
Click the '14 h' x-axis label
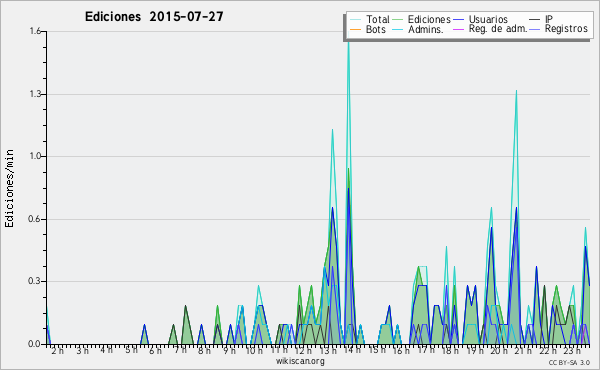pyautogui.click(x=352, y=350)
